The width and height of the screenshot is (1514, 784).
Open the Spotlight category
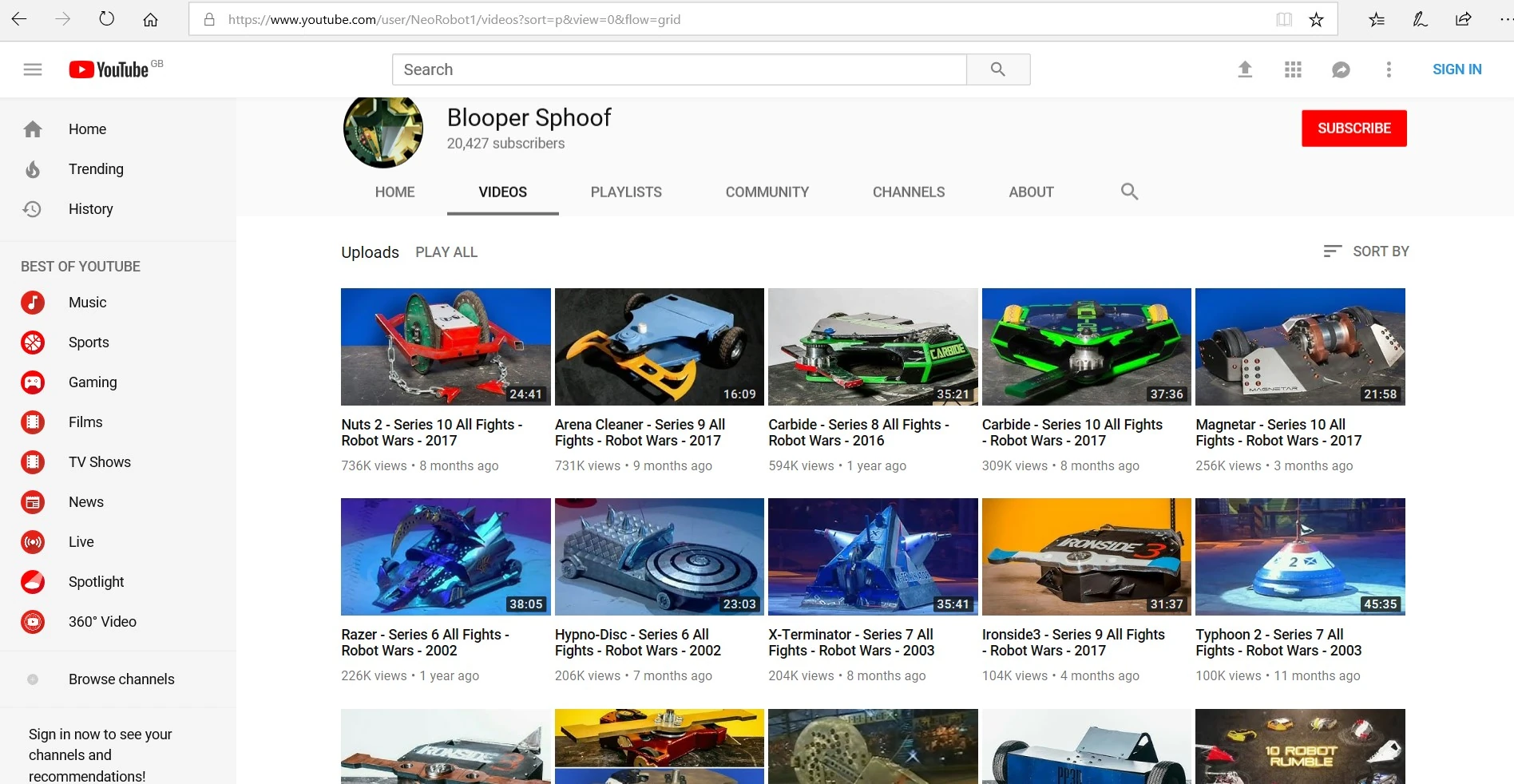coord(118,582)
